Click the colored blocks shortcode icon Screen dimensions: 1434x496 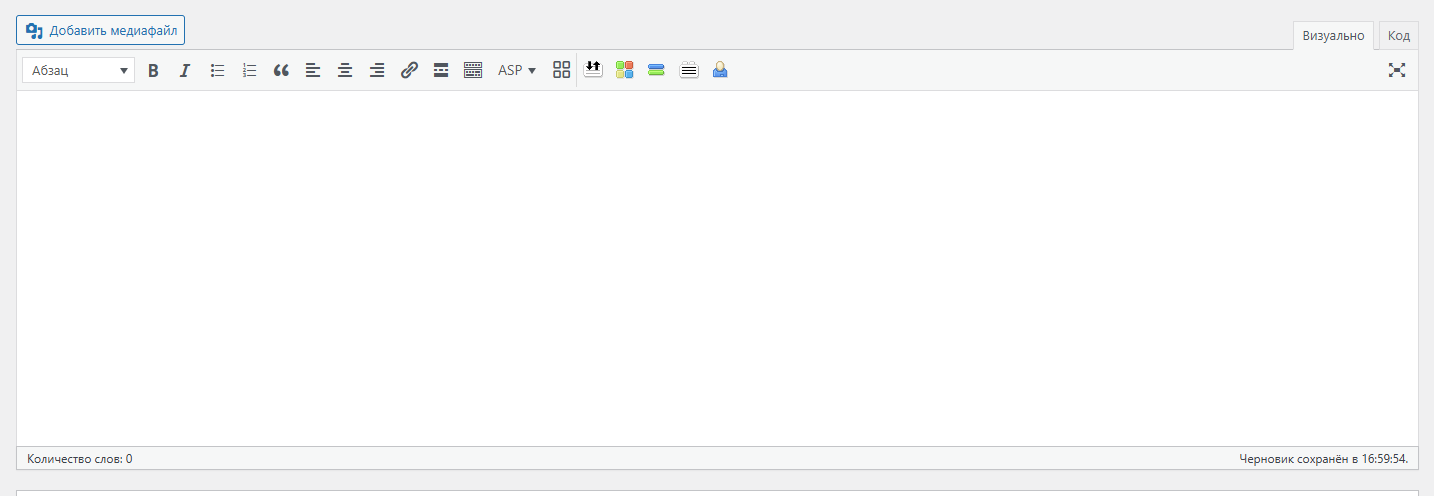pos(624,70)
